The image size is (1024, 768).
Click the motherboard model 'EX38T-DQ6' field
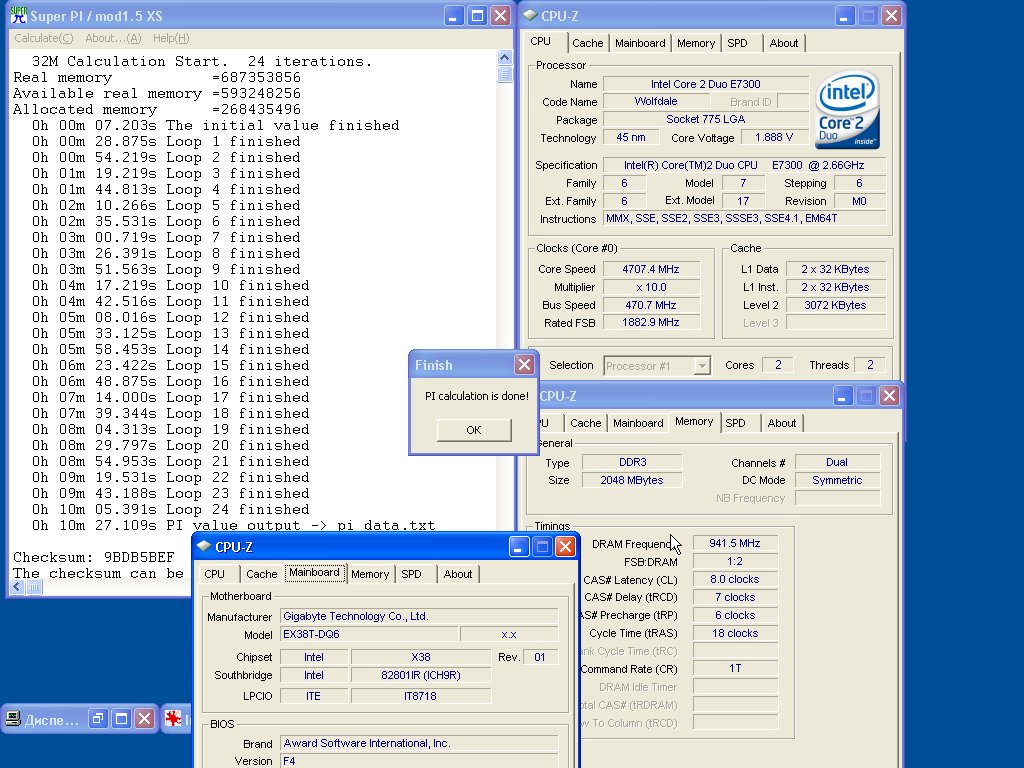[x=369, y=634]
